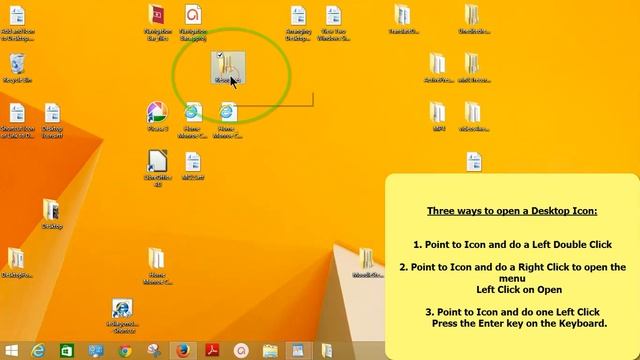The width and height of the screenshot is (640, 360).
Task: Open the last folder icon on the taskbar
Action: click(327, 351)
